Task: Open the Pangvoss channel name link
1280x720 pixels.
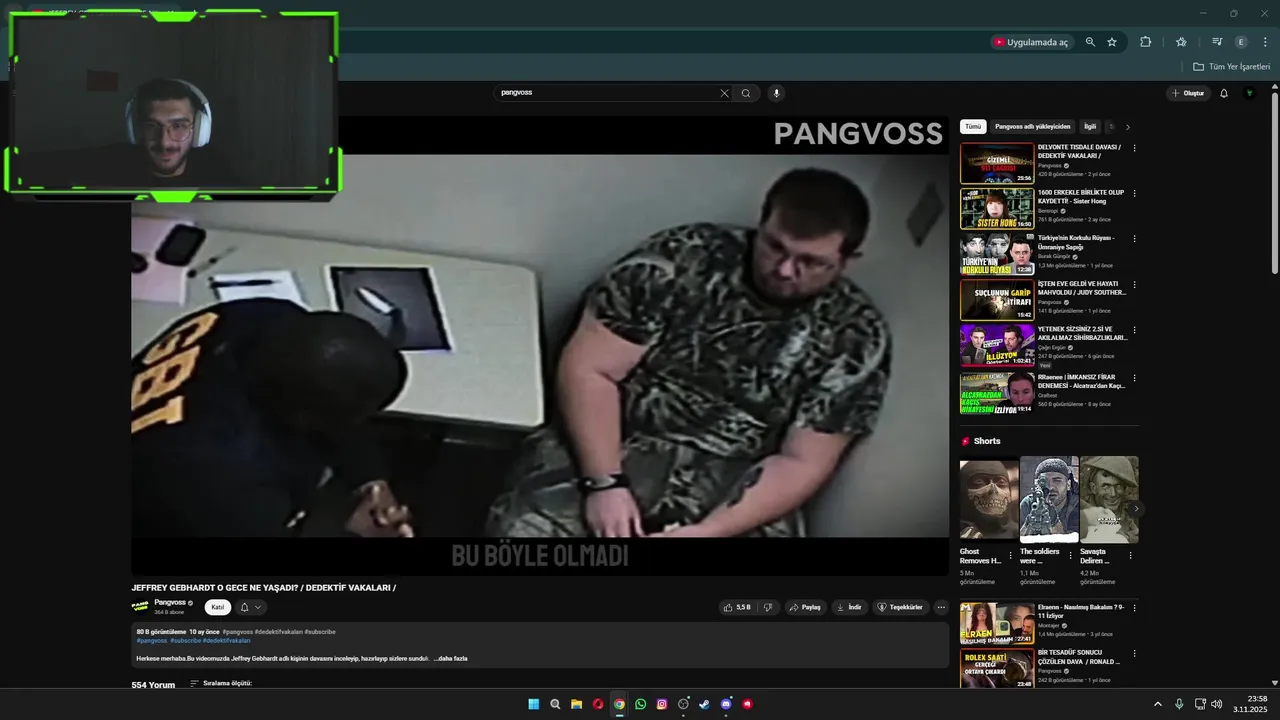Action: click(170, 602)
